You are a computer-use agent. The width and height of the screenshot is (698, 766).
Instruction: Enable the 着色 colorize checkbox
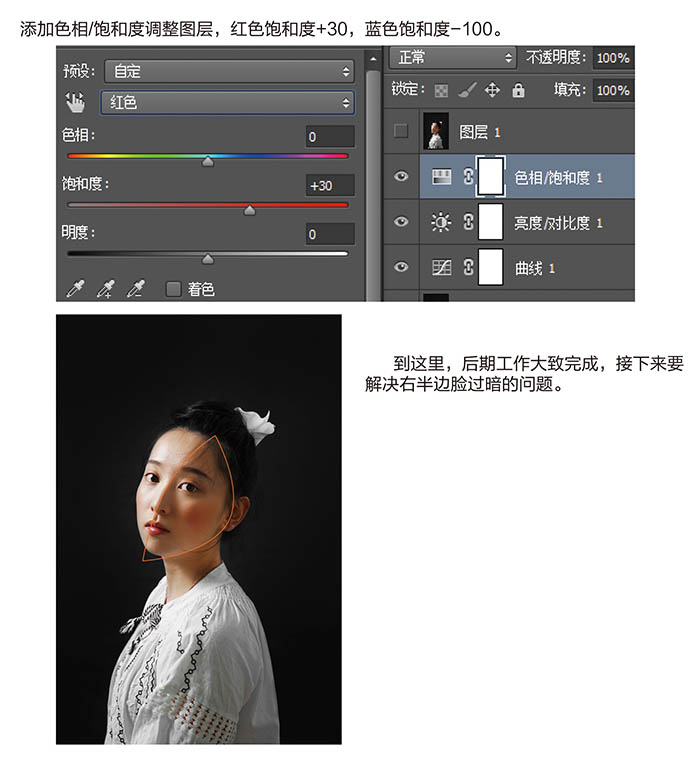pyautogui.click(x=173, y=289)
